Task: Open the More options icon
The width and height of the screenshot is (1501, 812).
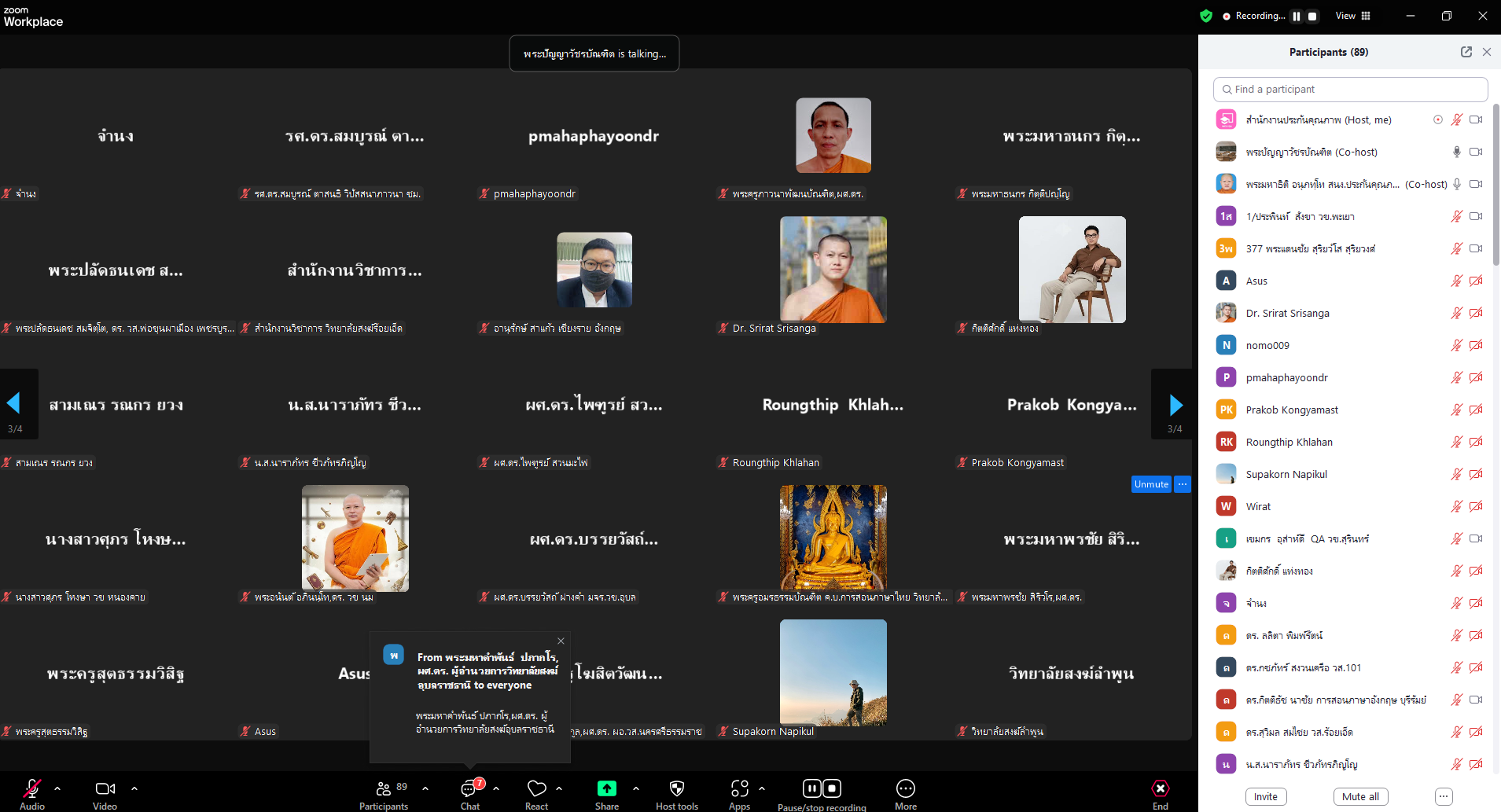Action: [x=905, y=788]
